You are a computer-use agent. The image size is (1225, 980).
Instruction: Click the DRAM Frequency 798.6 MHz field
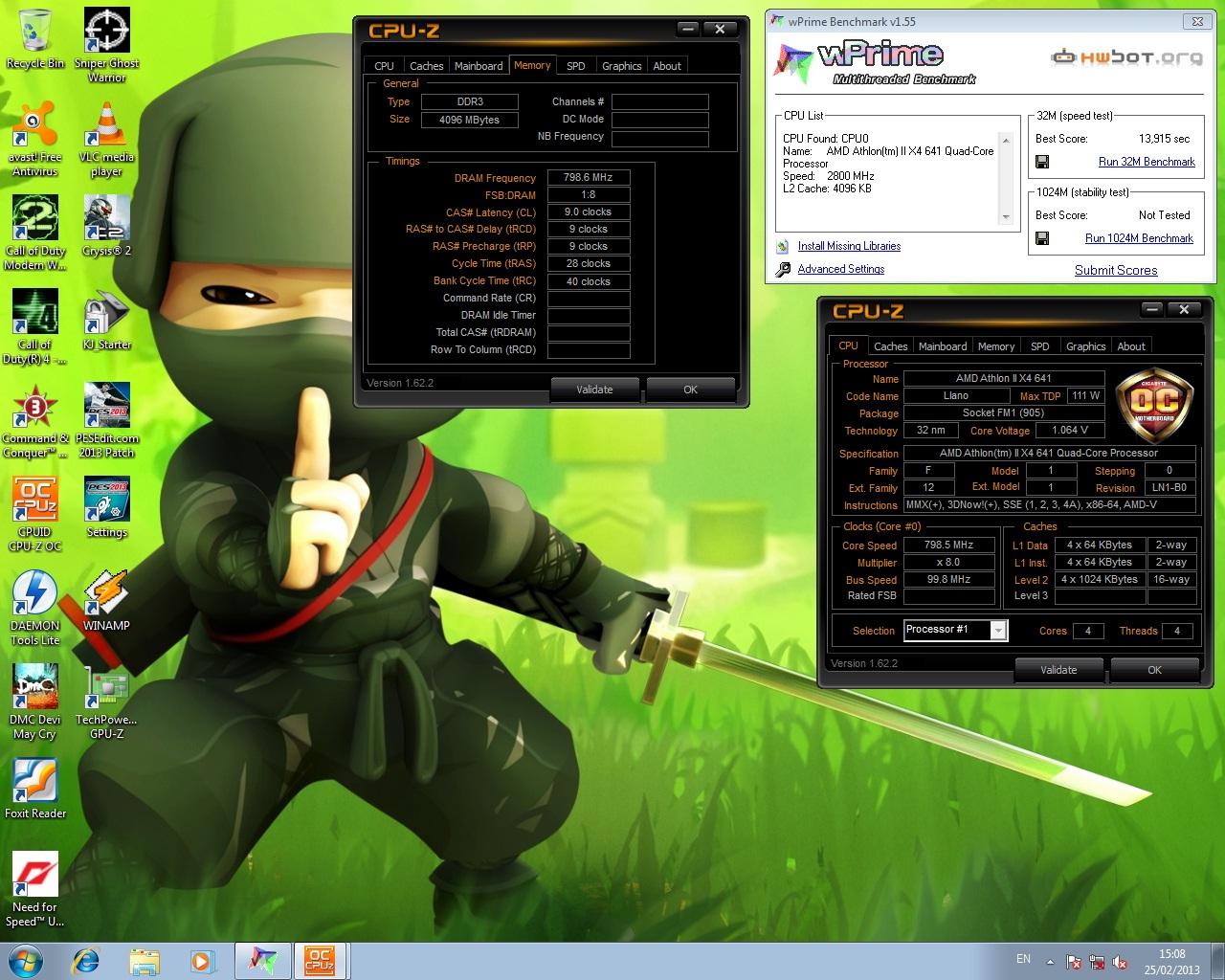(589, 177)
